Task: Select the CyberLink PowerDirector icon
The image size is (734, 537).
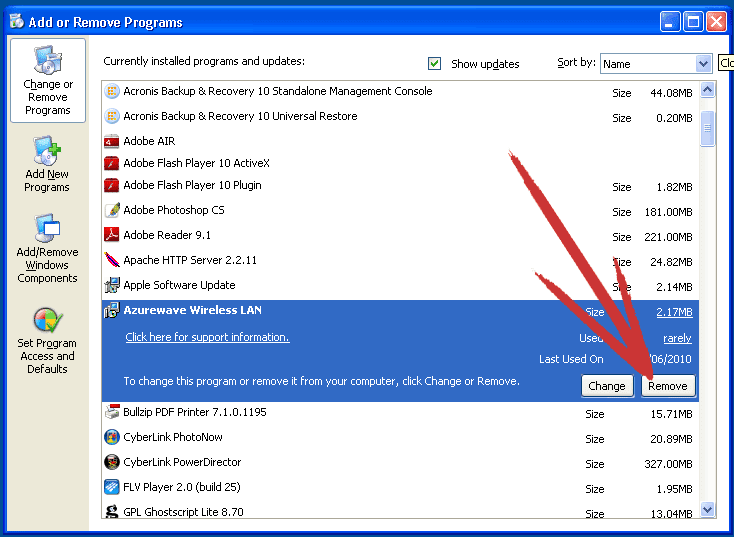Action: pyautogui.click(x=111, y=462)
